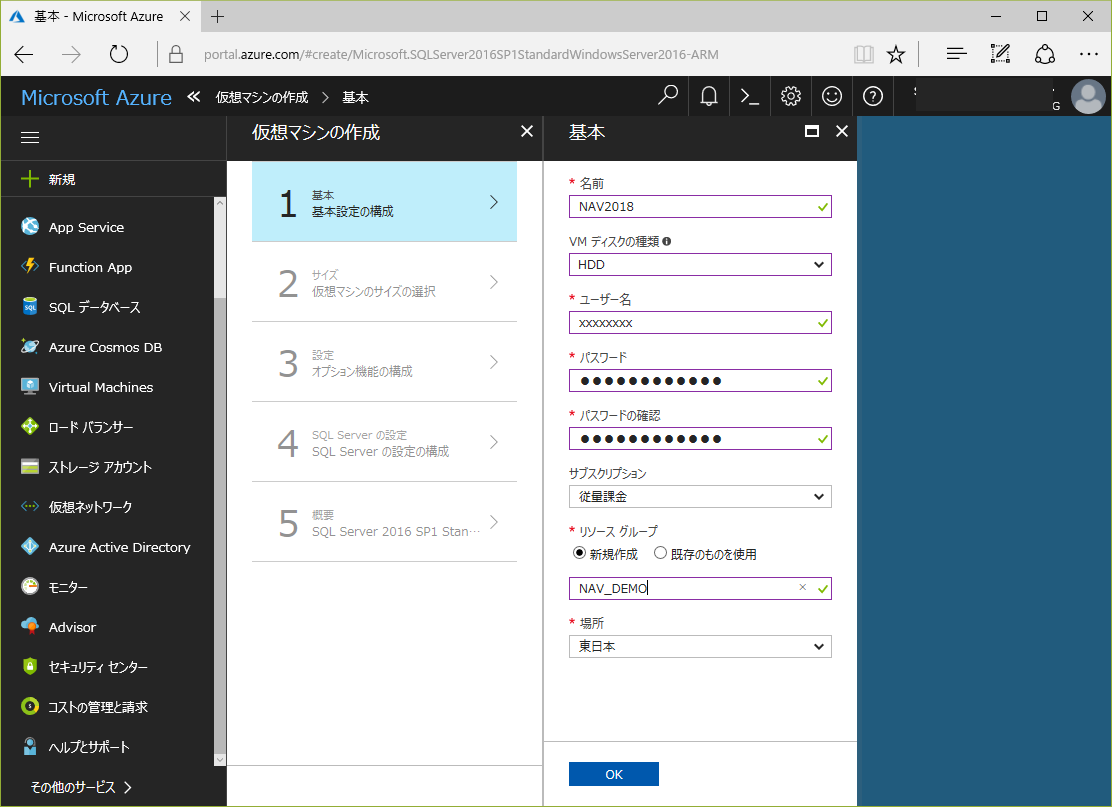Open the Azure Cosmos DB icon

pyautogui.click(x=30, y=346)
